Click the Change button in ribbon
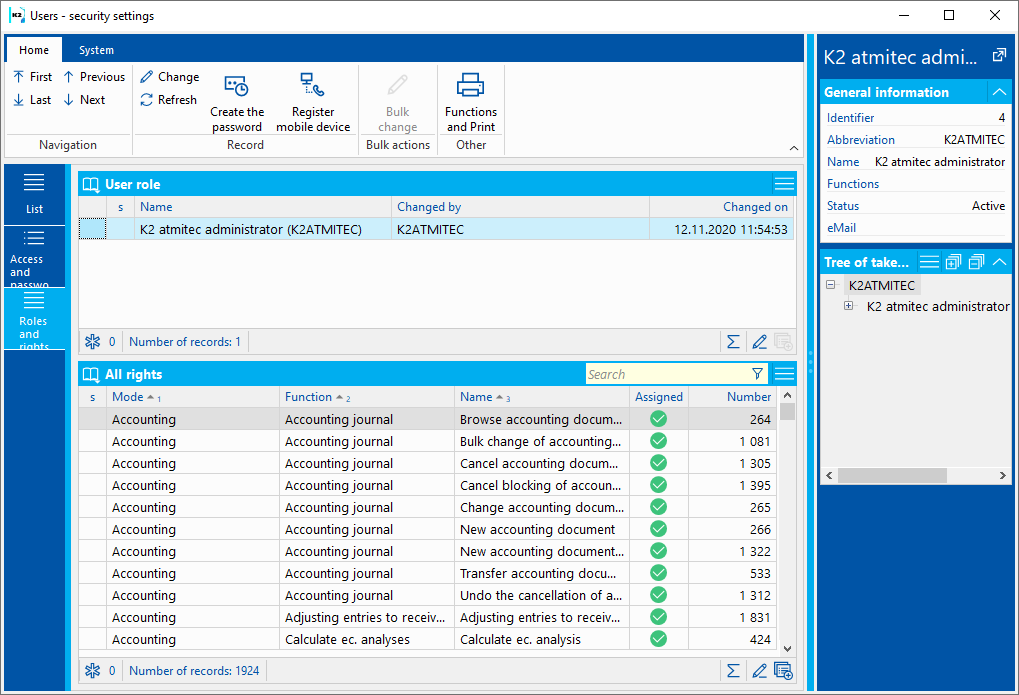The width and height of the screenshot is (1019, 695). click(169, 77)
